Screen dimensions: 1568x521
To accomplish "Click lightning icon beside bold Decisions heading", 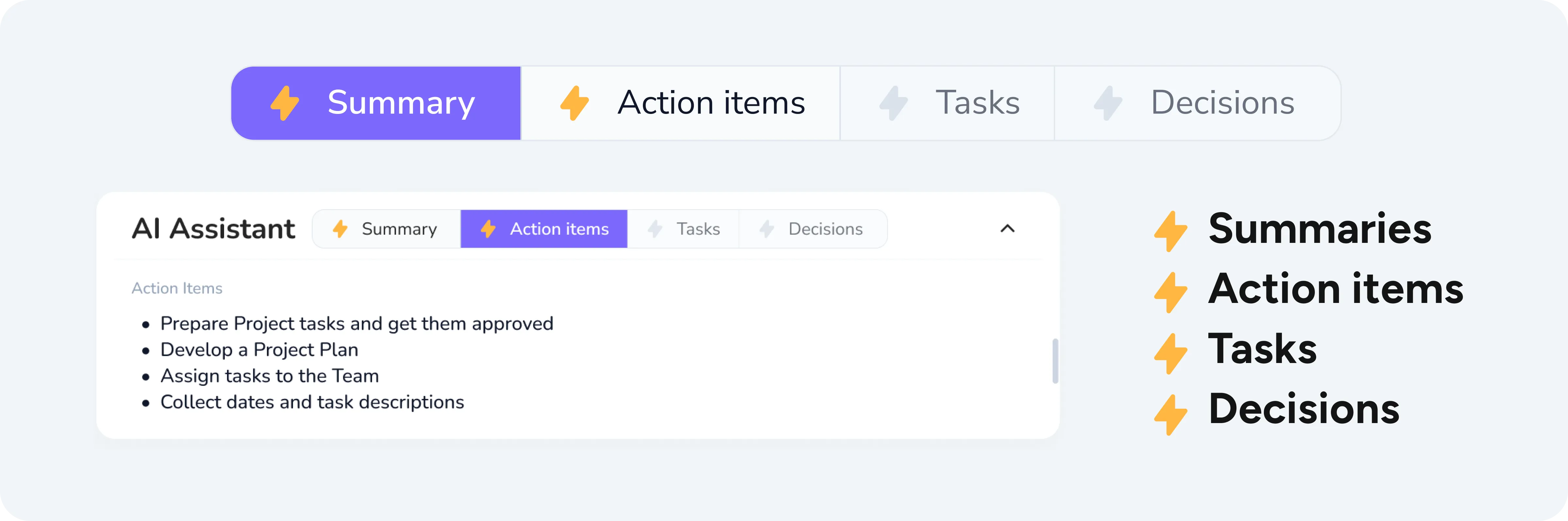I will coord(1170,414).
